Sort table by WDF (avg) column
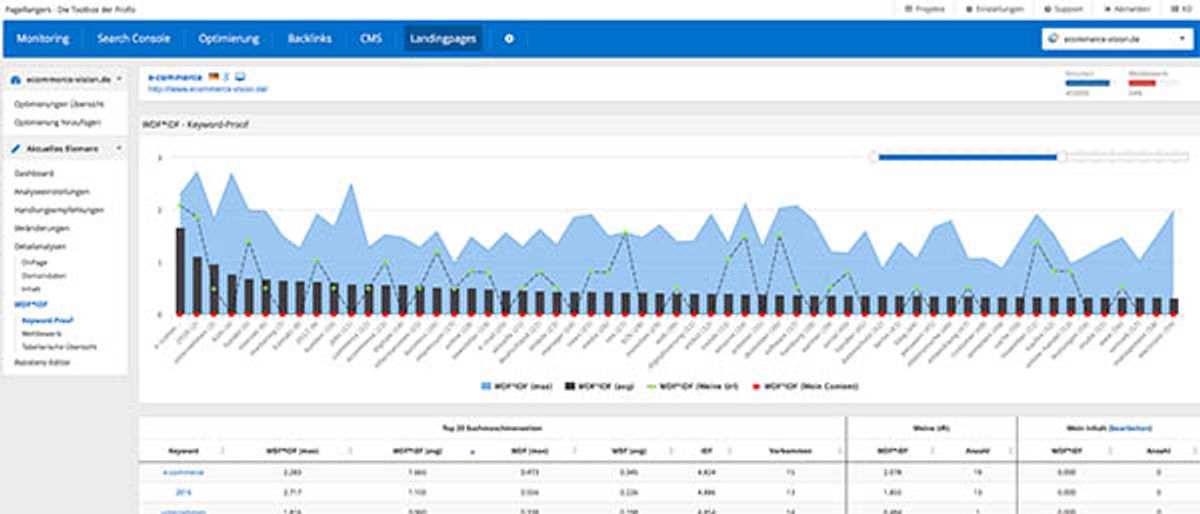Image resolution: width=1200 pixels, height=514 pixels. (629, 450)
